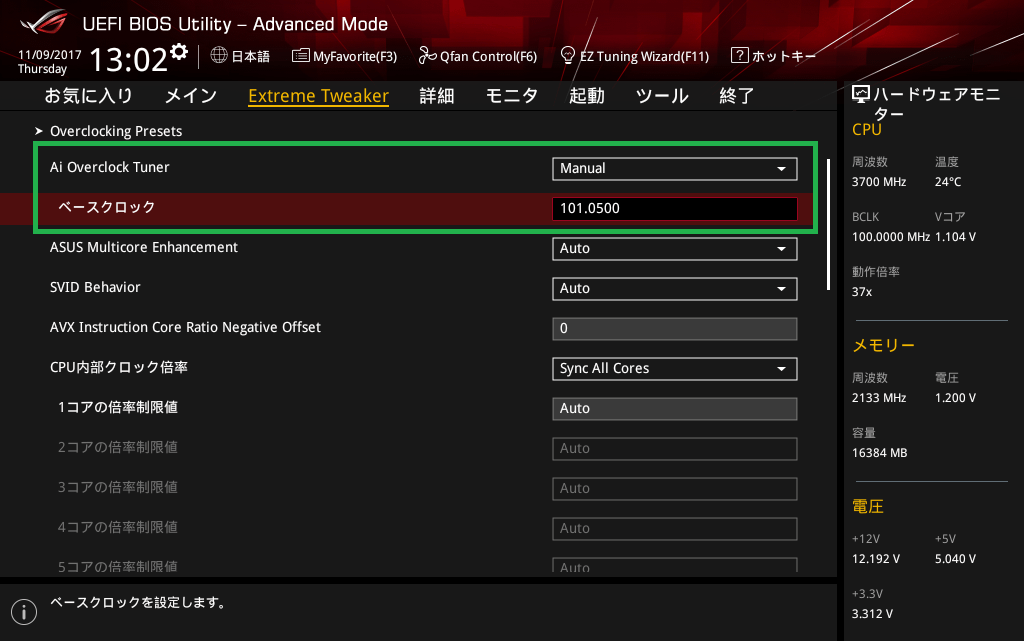
Task: Click AVX Instruction Core Ratio Negative Offset field
Action: 675,329
